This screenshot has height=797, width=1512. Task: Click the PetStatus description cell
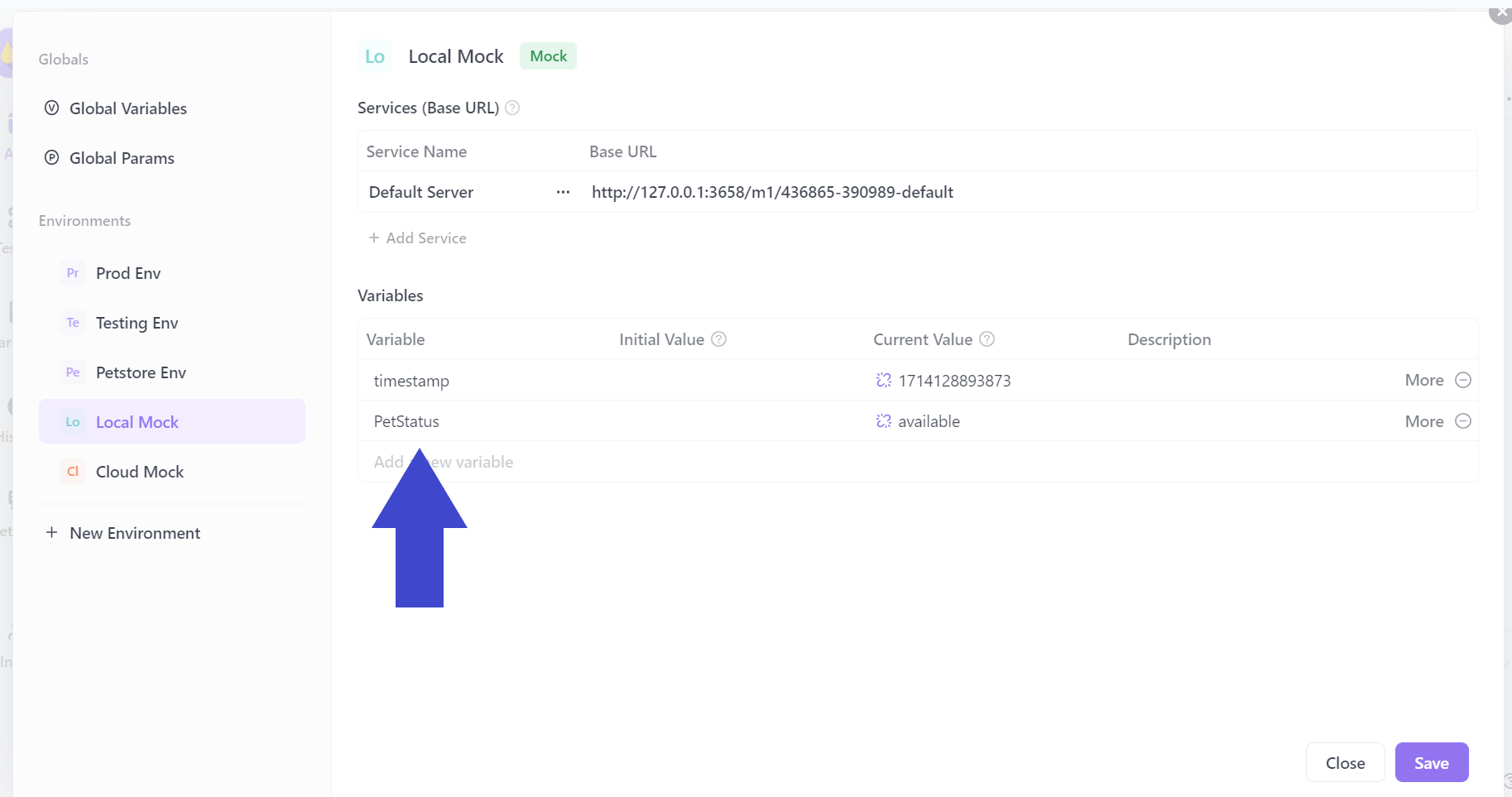coord(1258,421)
